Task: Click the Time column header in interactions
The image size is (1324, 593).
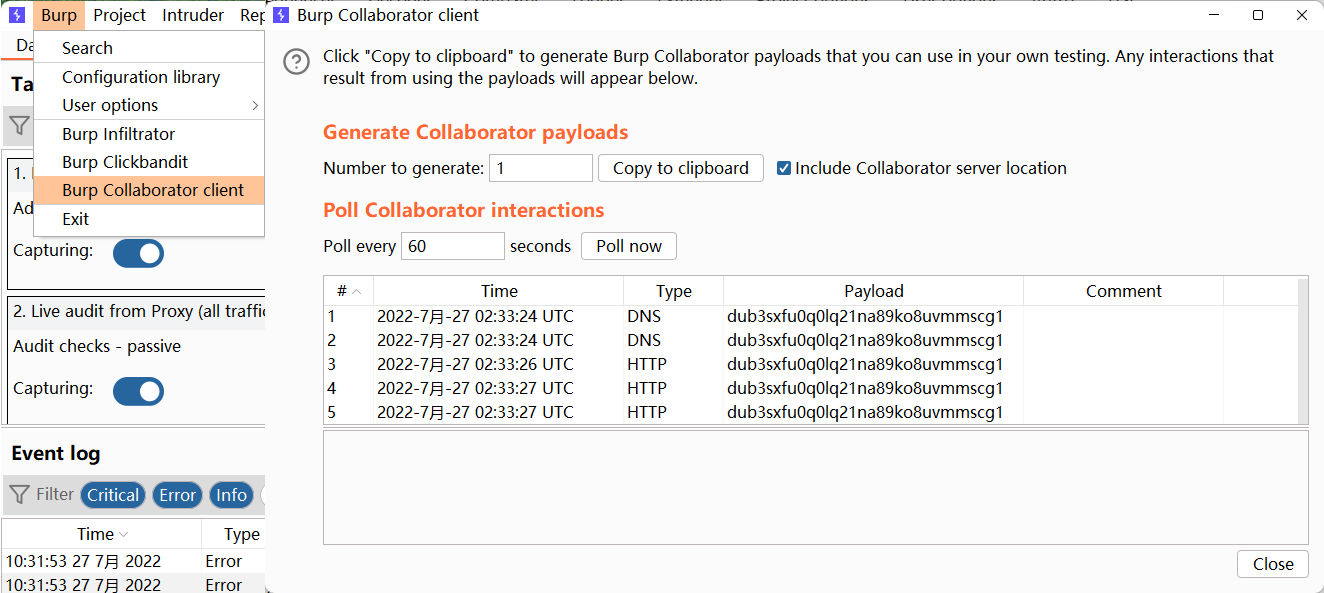Action: [x=499, y=291]
